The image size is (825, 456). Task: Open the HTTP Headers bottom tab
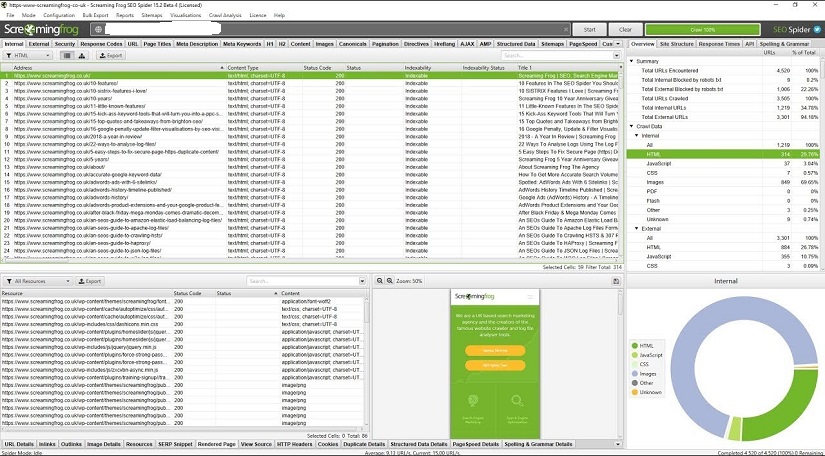coord(295,444)
